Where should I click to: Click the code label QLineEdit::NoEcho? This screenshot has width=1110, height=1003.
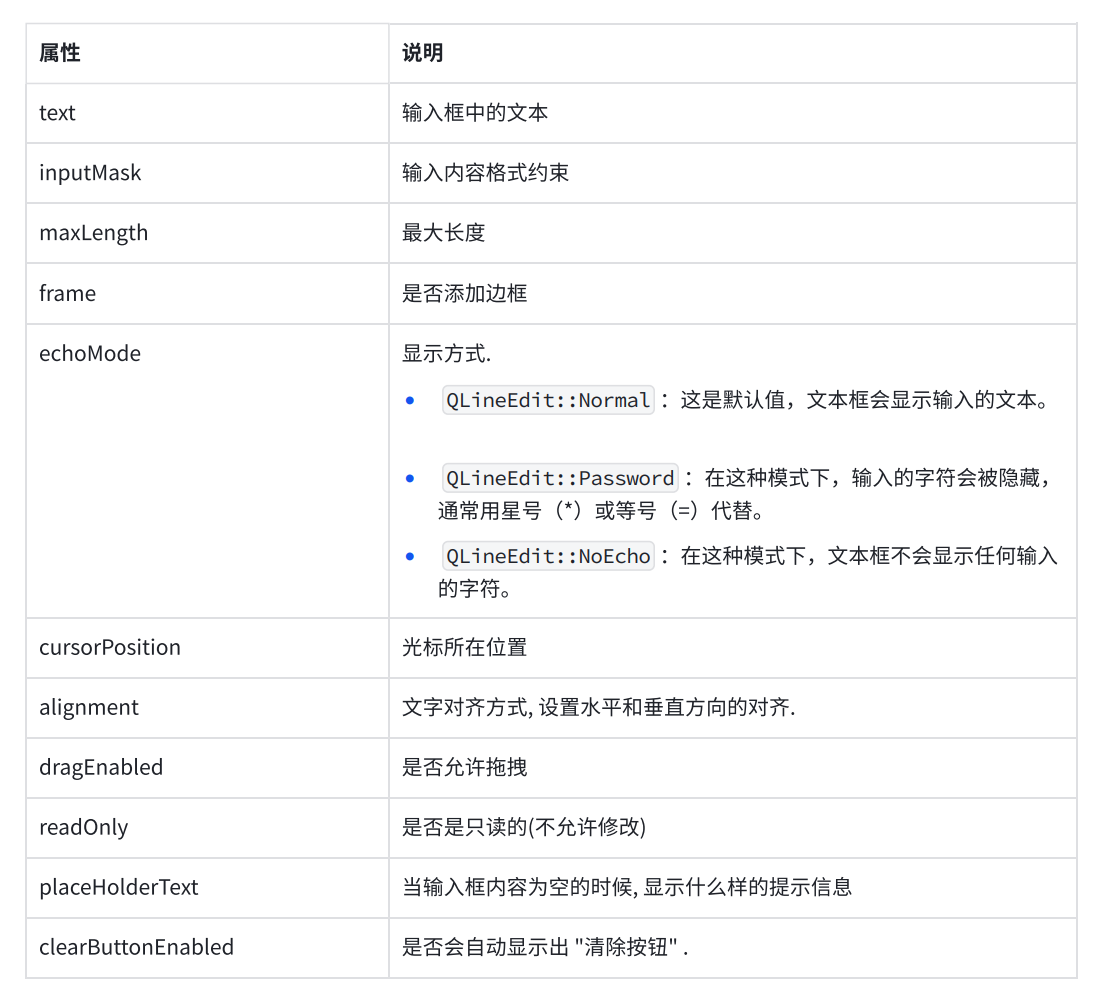pyautogui.click(x=548, y=556)
